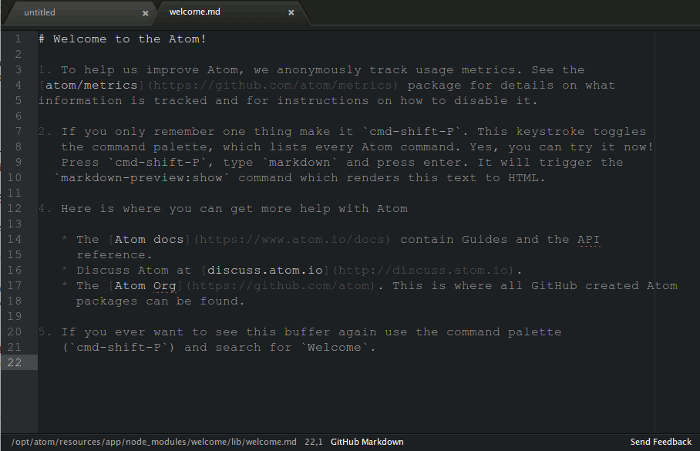Click the atom/metrics link text
Viewport: 700px width, 451px height.
(92, 85)
